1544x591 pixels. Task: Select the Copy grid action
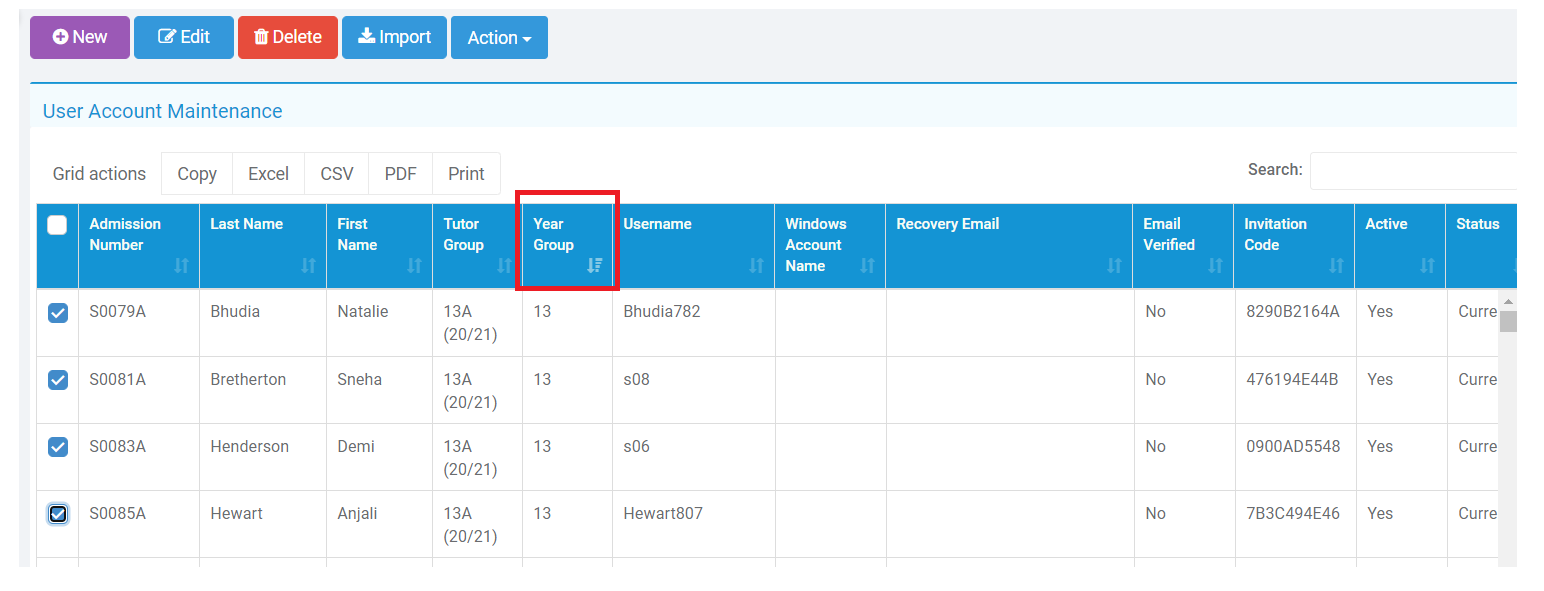(x=196, y=173)
